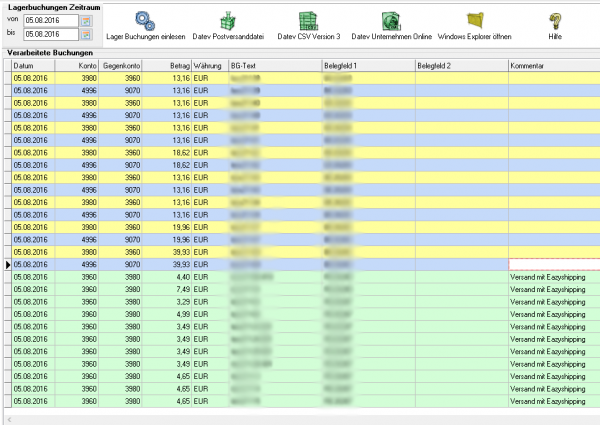The image size is (600, 425).
Task: Click the Kommentar column header
Action: [x=553, y=64]
